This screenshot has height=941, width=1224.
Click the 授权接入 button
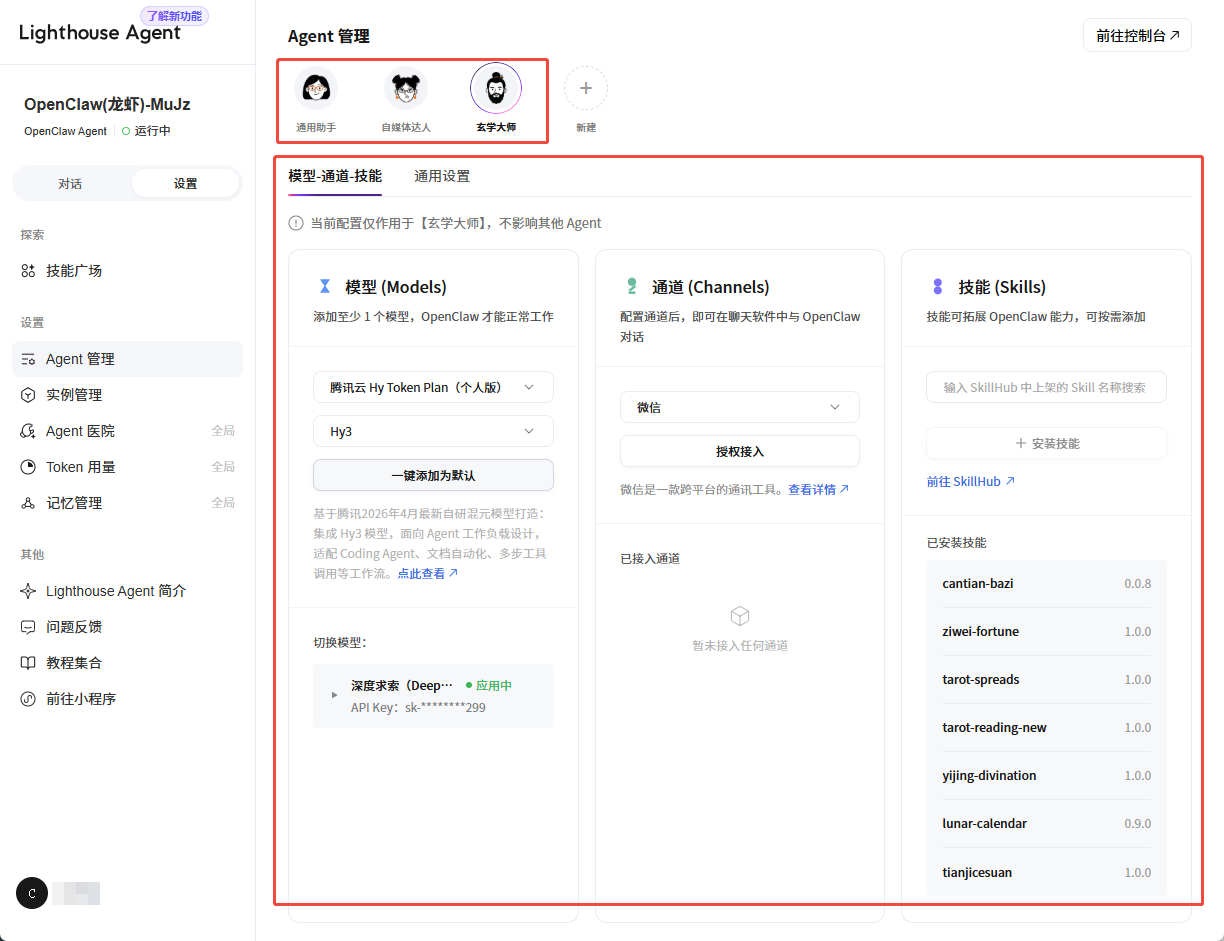[x=740, y=451]
